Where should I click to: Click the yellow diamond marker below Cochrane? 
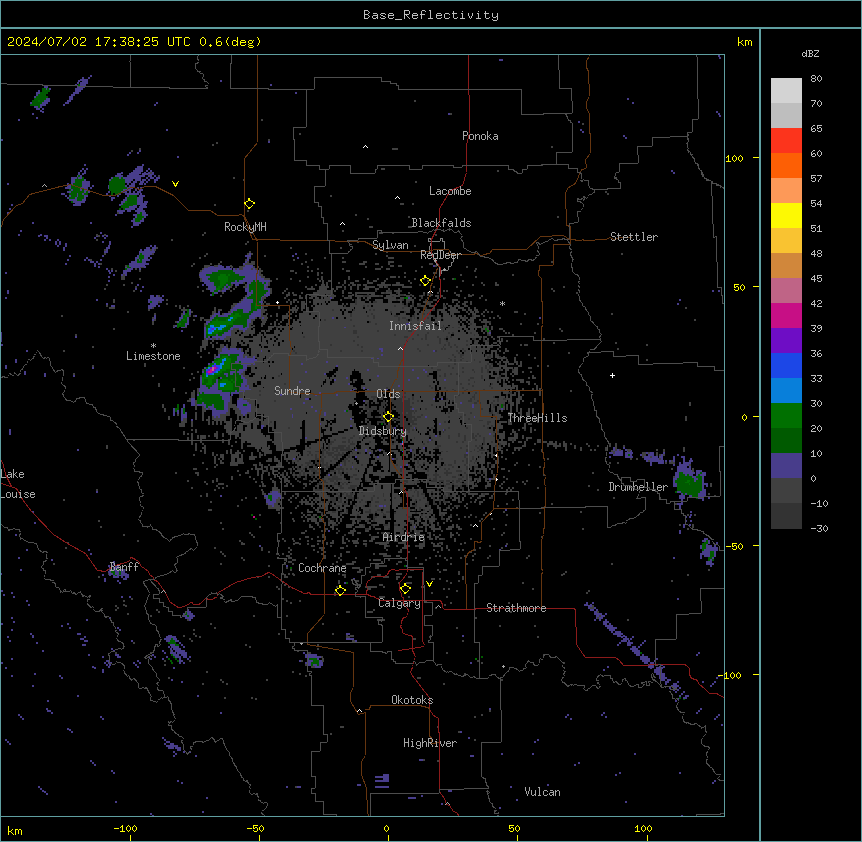(x=340, y=590)
